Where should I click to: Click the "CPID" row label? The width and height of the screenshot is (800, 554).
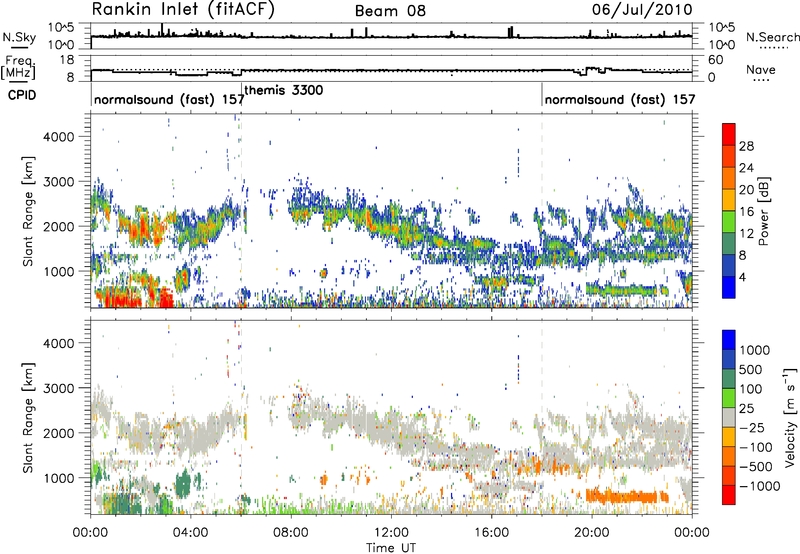pyautogui.click(x=22, y=95)
